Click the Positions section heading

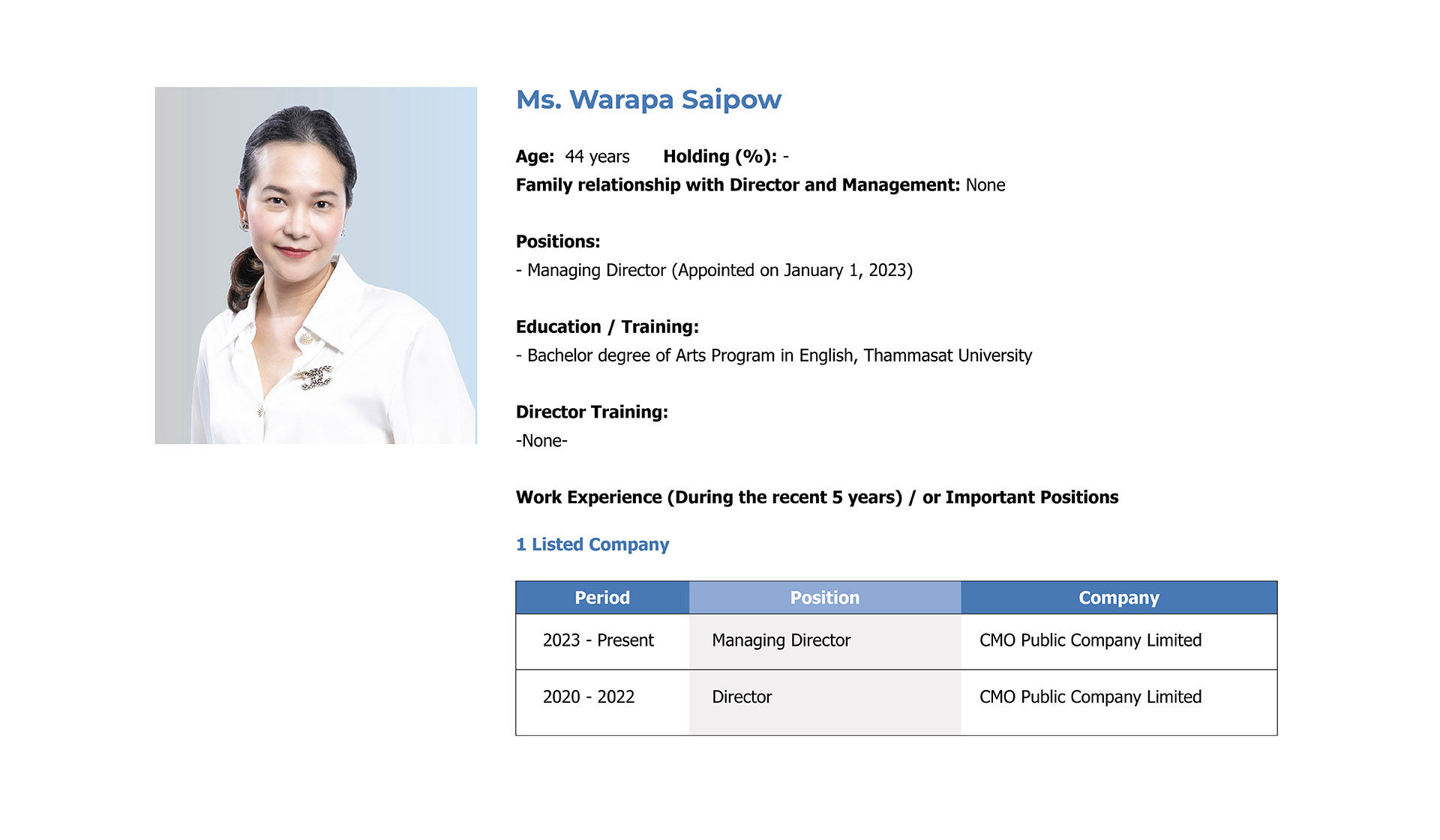click(558, 241)
